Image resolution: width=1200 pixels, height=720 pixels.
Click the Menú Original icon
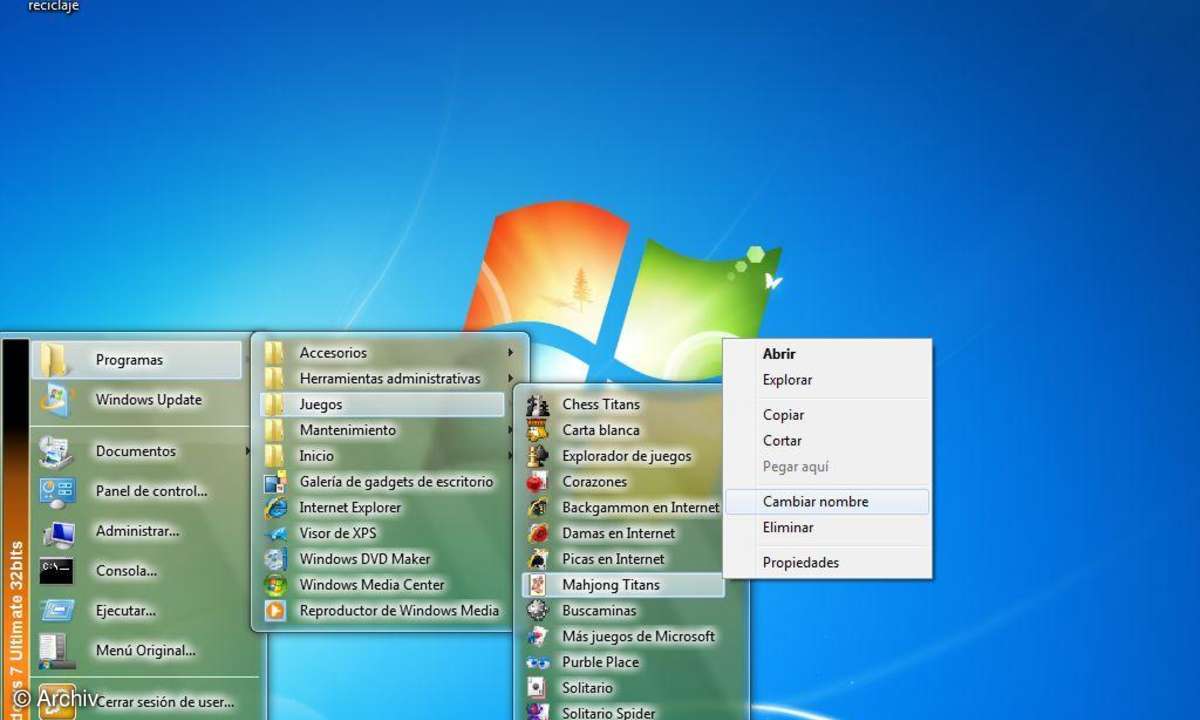point(56,651)
